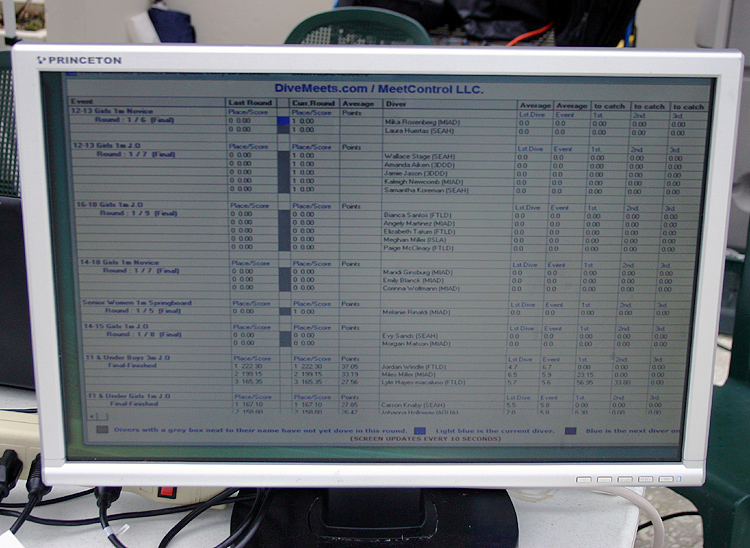Click the SCREEN UPDATES EVERY 10 SECONDS notice
This screenshot has width=750, height=548.
[x=425, y=438]
